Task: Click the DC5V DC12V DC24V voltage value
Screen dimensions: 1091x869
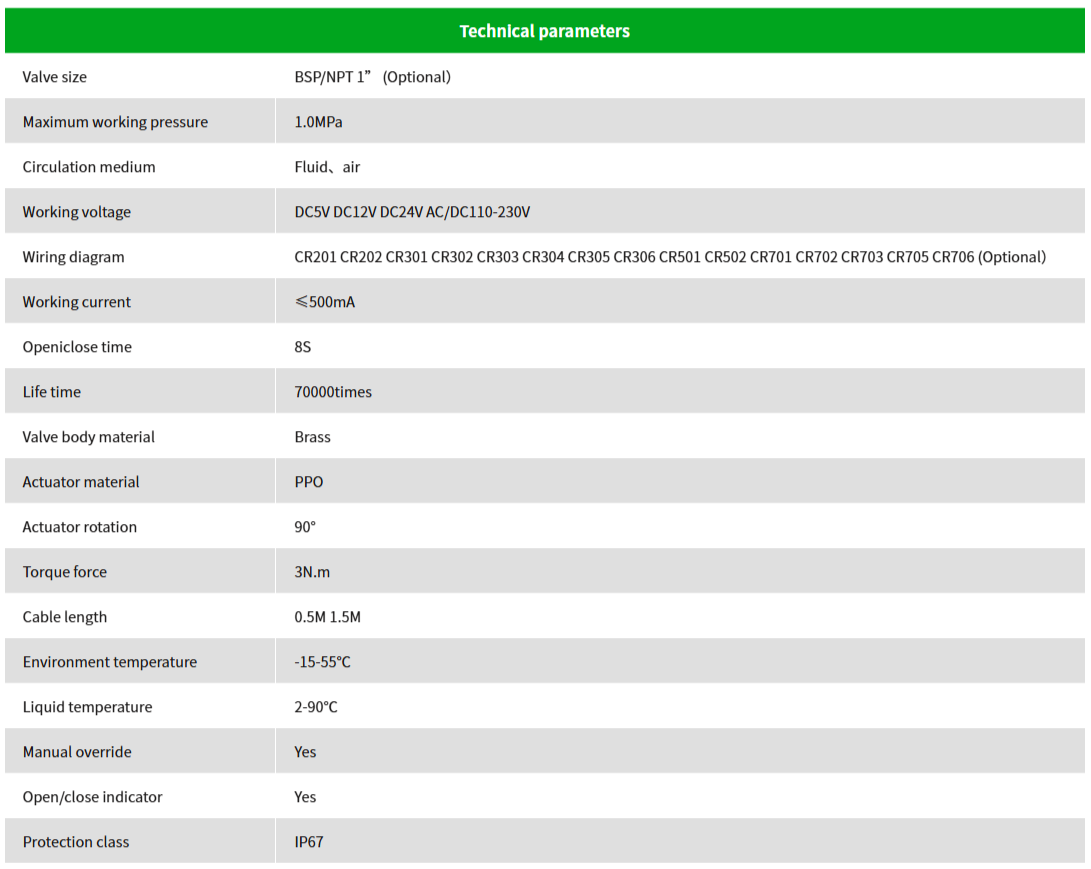Action: [x=412, y=212]
